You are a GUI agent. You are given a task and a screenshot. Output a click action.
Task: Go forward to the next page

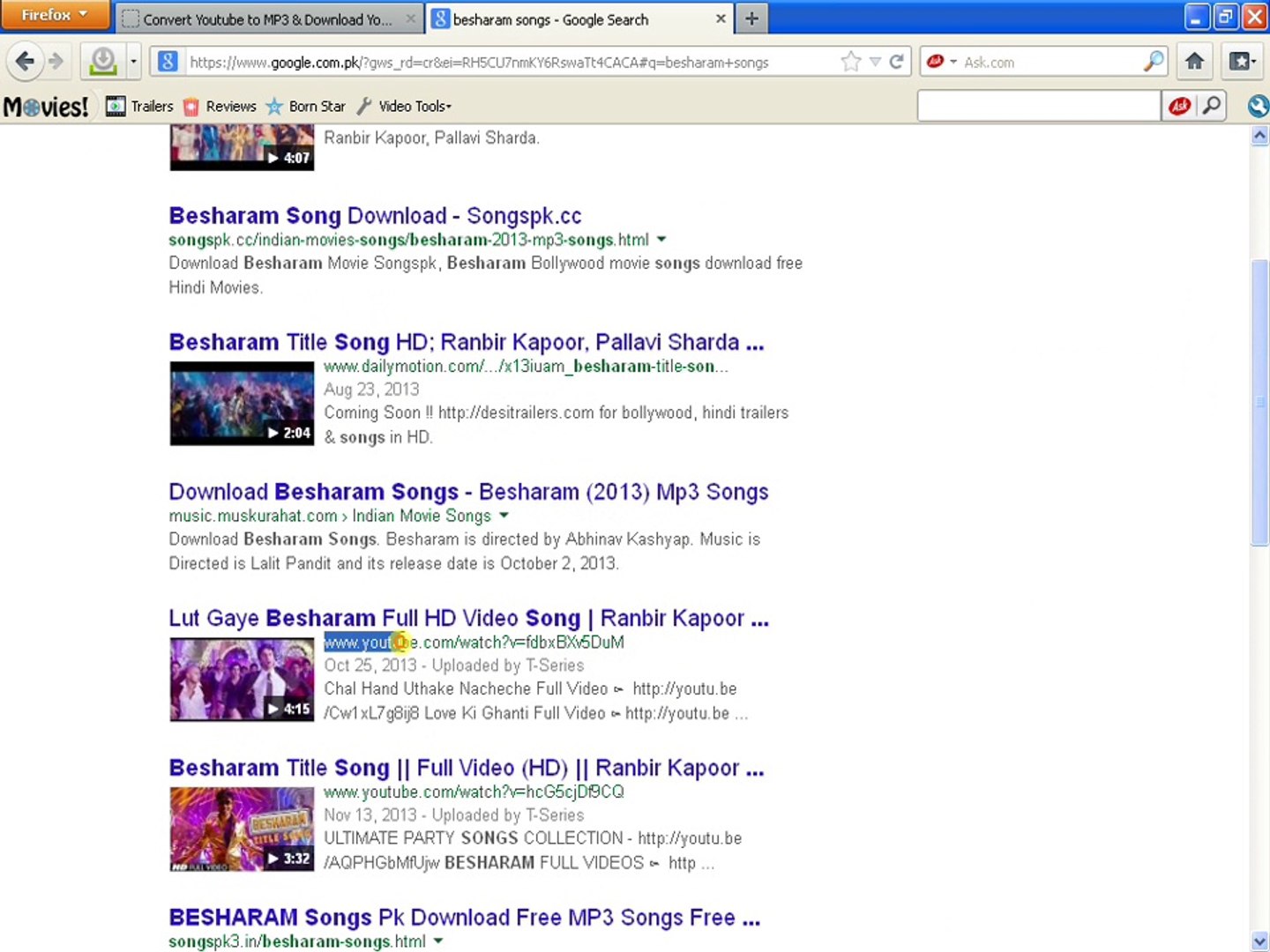[x=56, y=61]
